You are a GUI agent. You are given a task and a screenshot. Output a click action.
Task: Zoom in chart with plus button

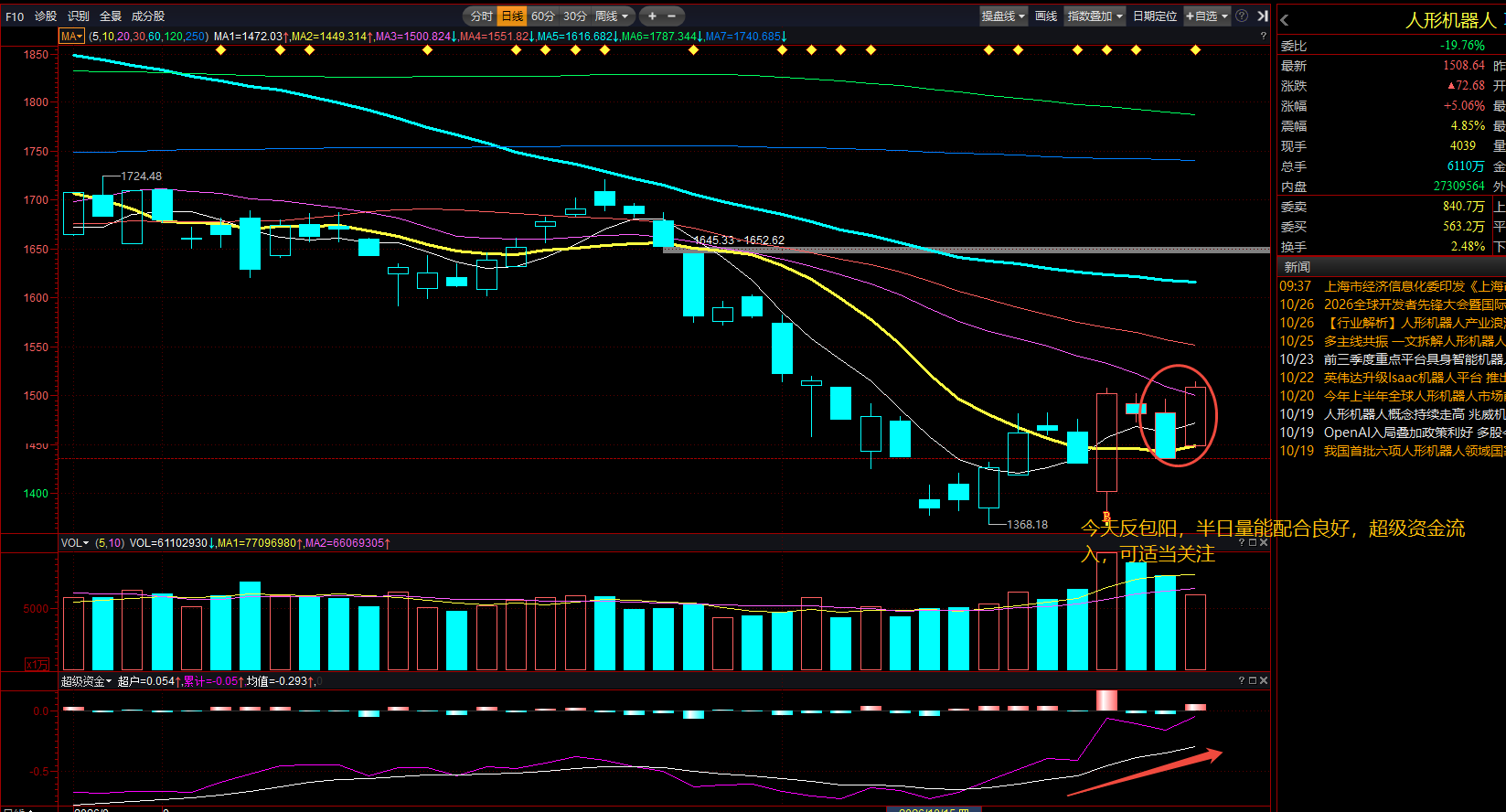point(652,16)
